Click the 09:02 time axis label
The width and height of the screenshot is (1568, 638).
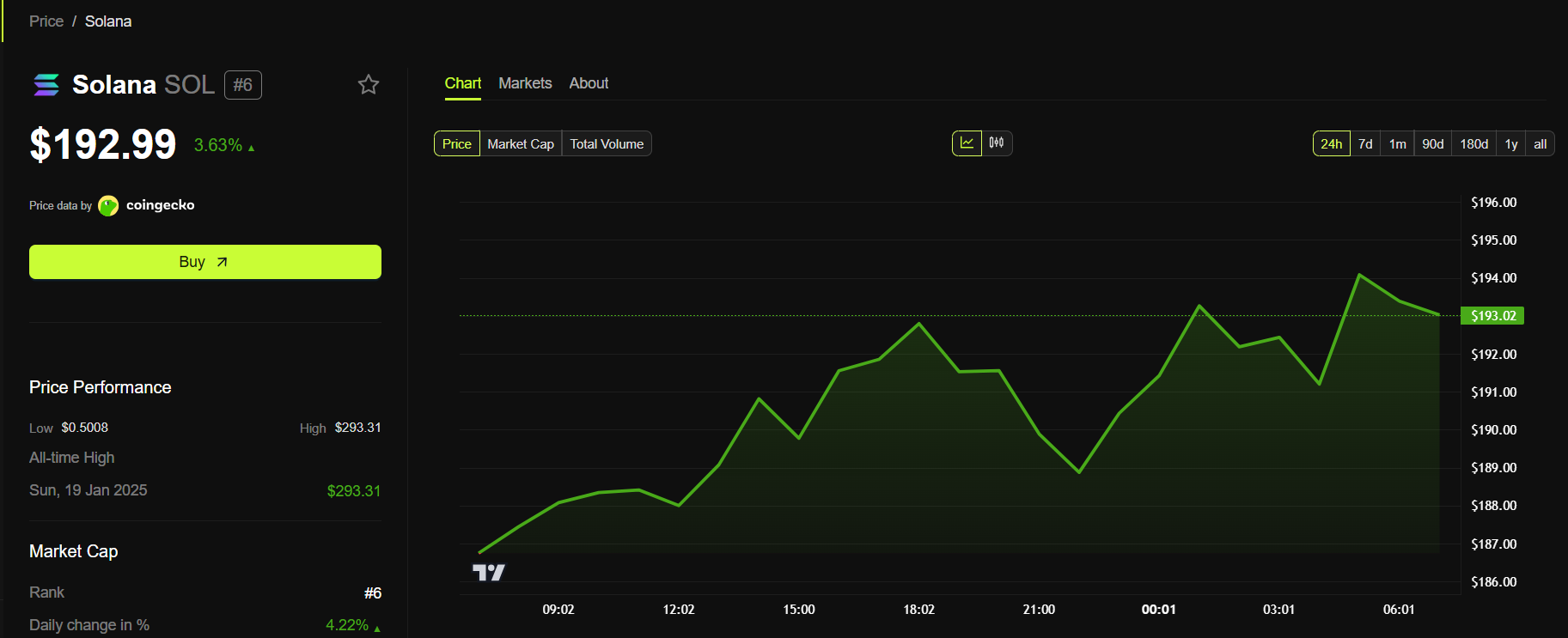point(558,610)
